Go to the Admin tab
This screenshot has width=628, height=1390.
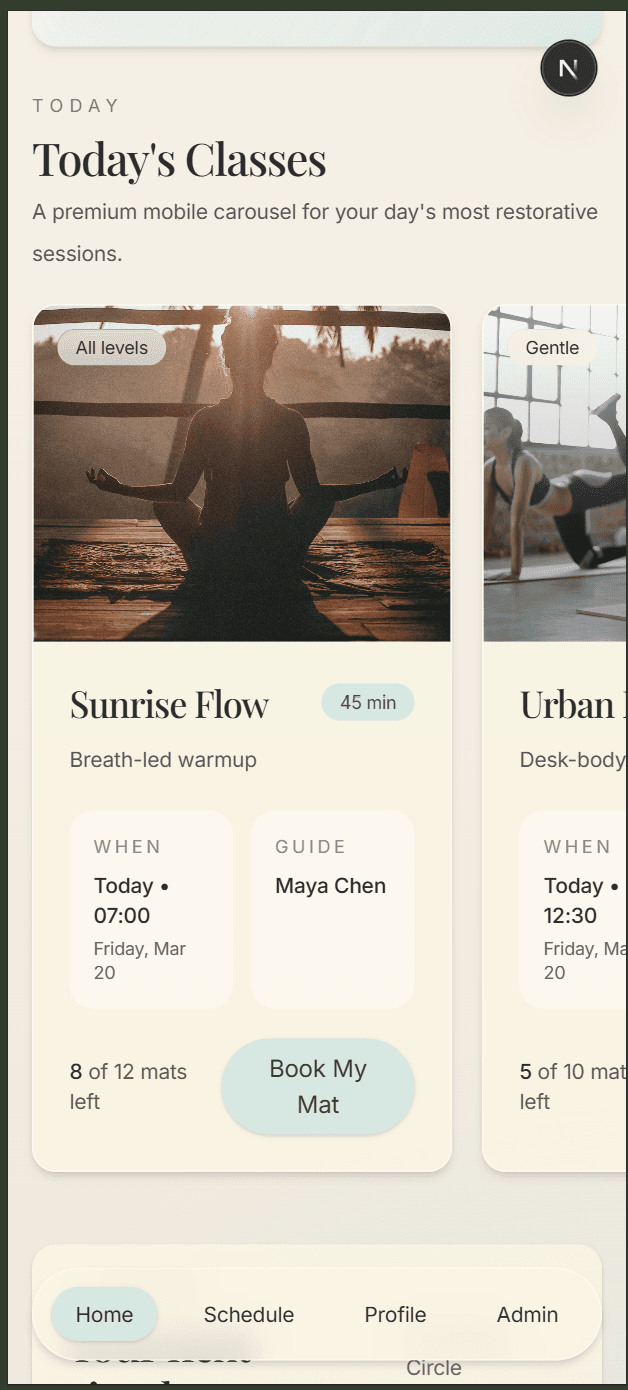click(527, 1314)
